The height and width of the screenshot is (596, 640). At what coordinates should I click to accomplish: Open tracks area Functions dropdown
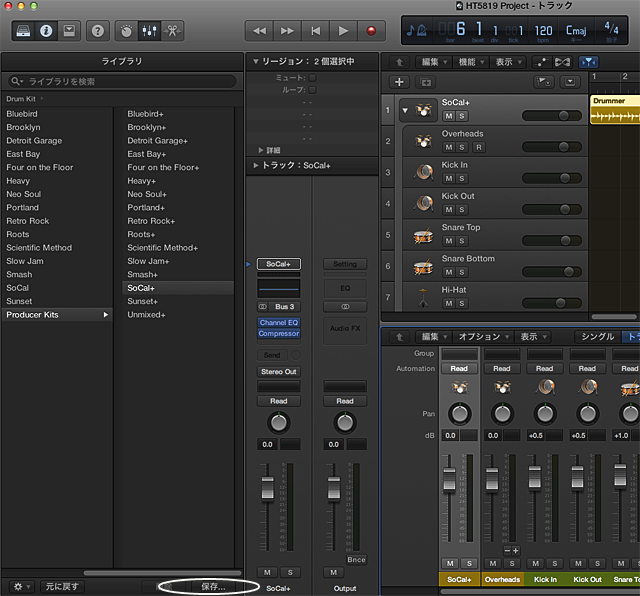click(471, 62)
